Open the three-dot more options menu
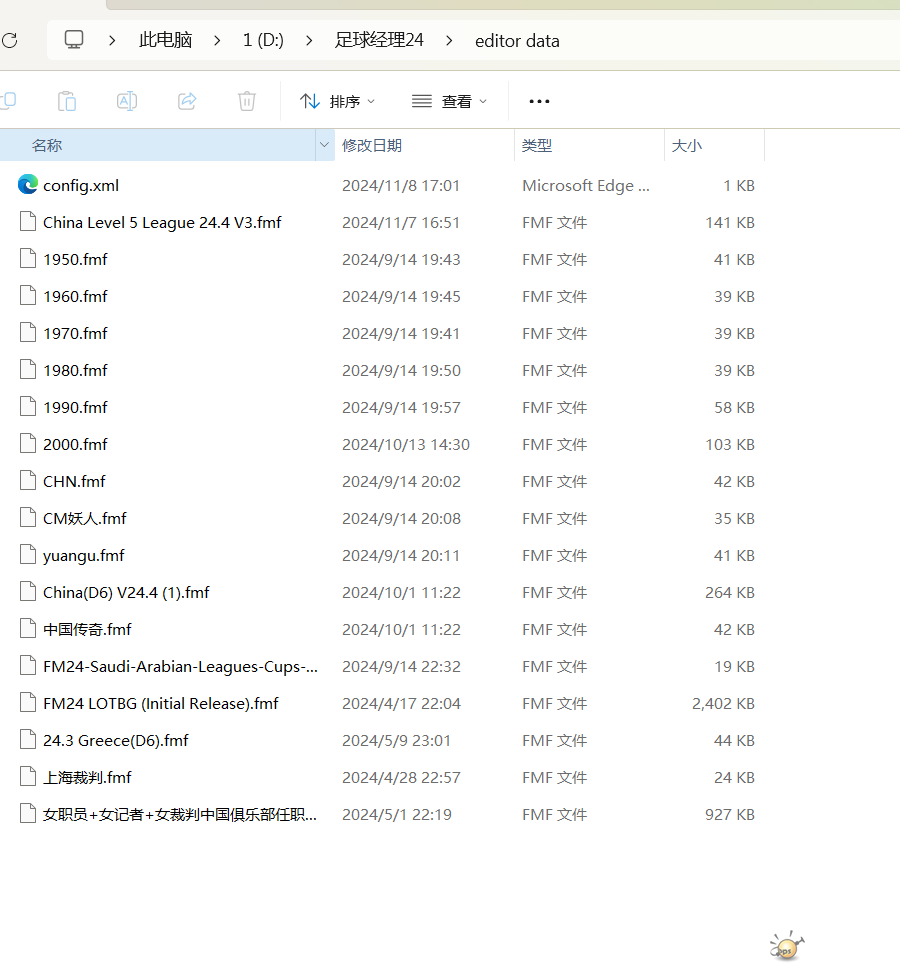 [539, 101]
